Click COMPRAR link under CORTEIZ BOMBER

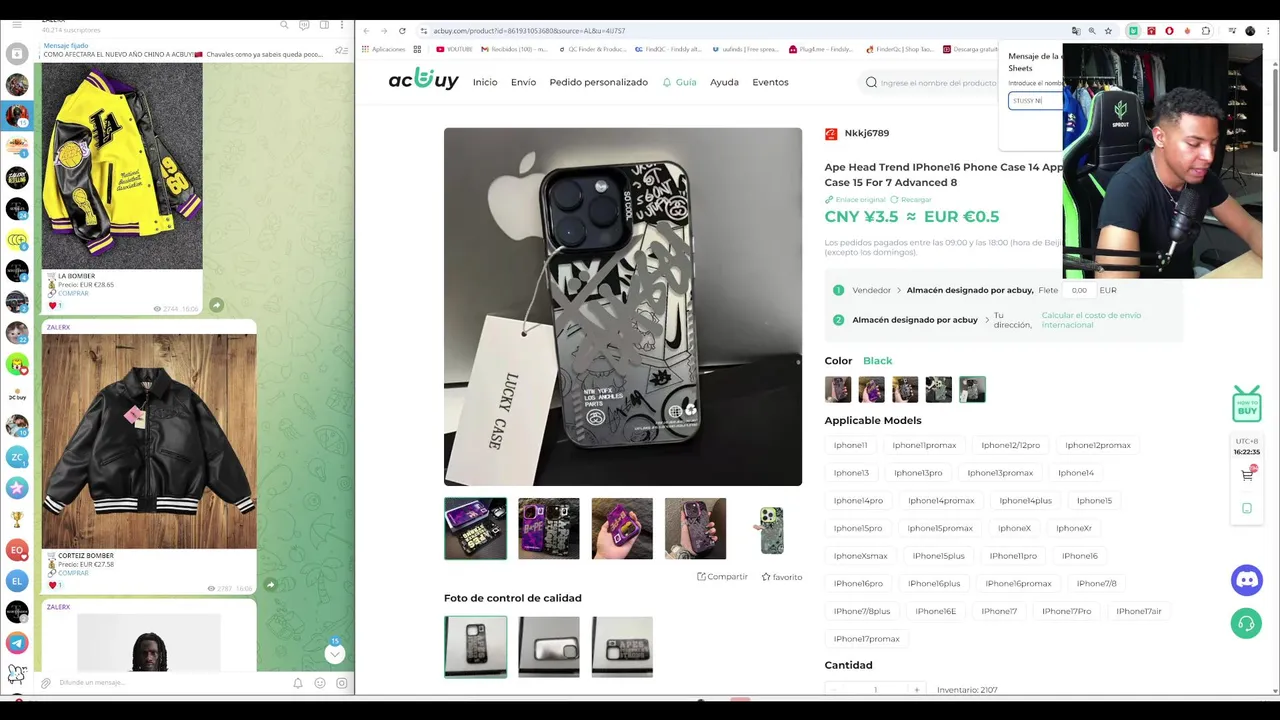pos(73,573)
